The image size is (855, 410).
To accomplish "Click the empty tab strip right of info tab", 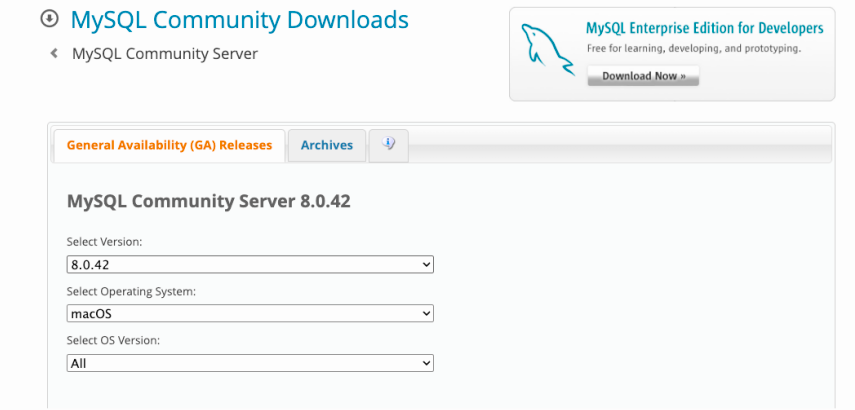I will click(x=620, y=145).
